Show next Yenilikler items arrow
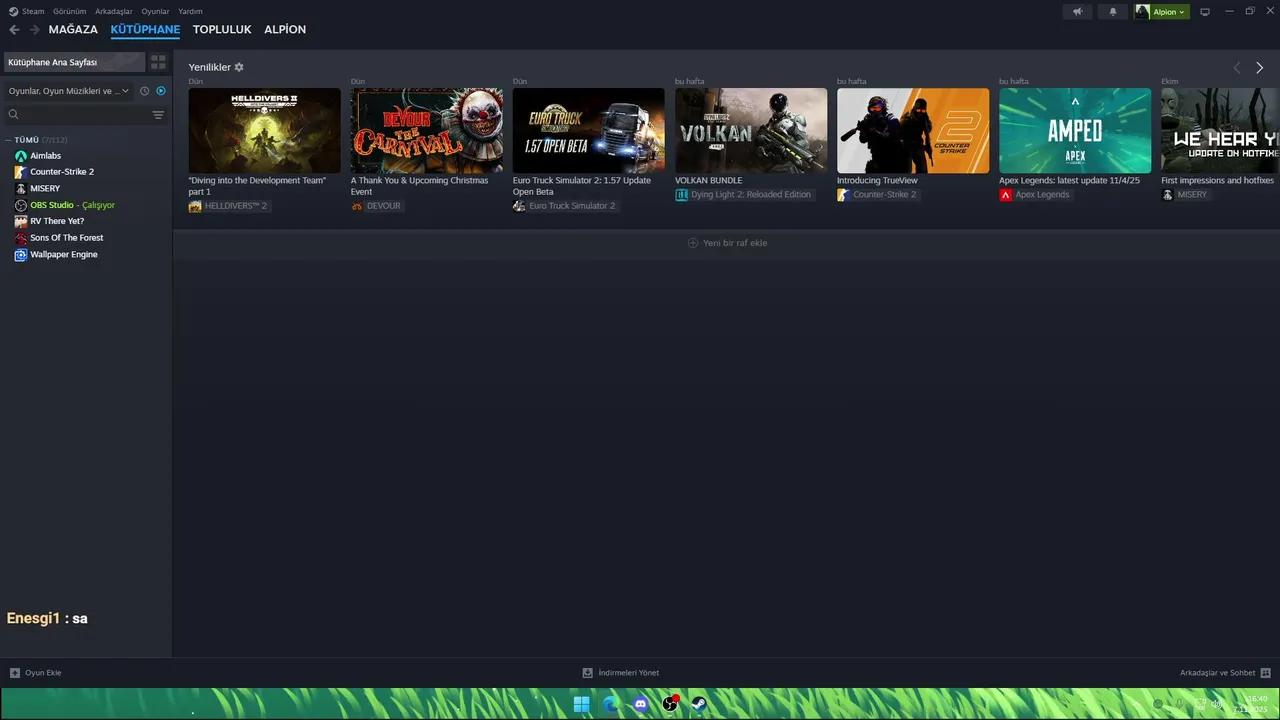1280x720 pixels. (1259, 68)
